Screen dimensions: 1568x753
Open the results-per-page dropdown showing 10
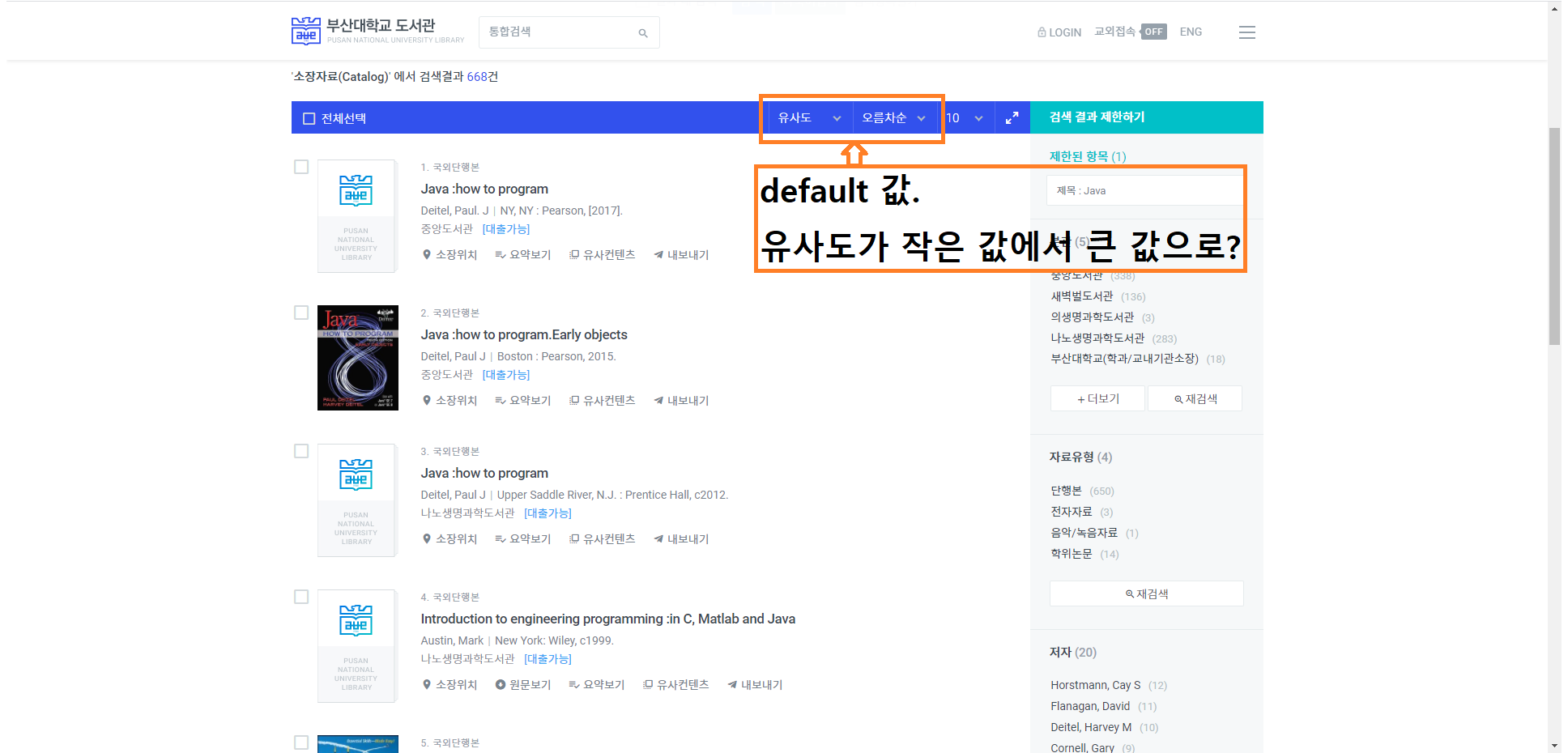(965, 118)
